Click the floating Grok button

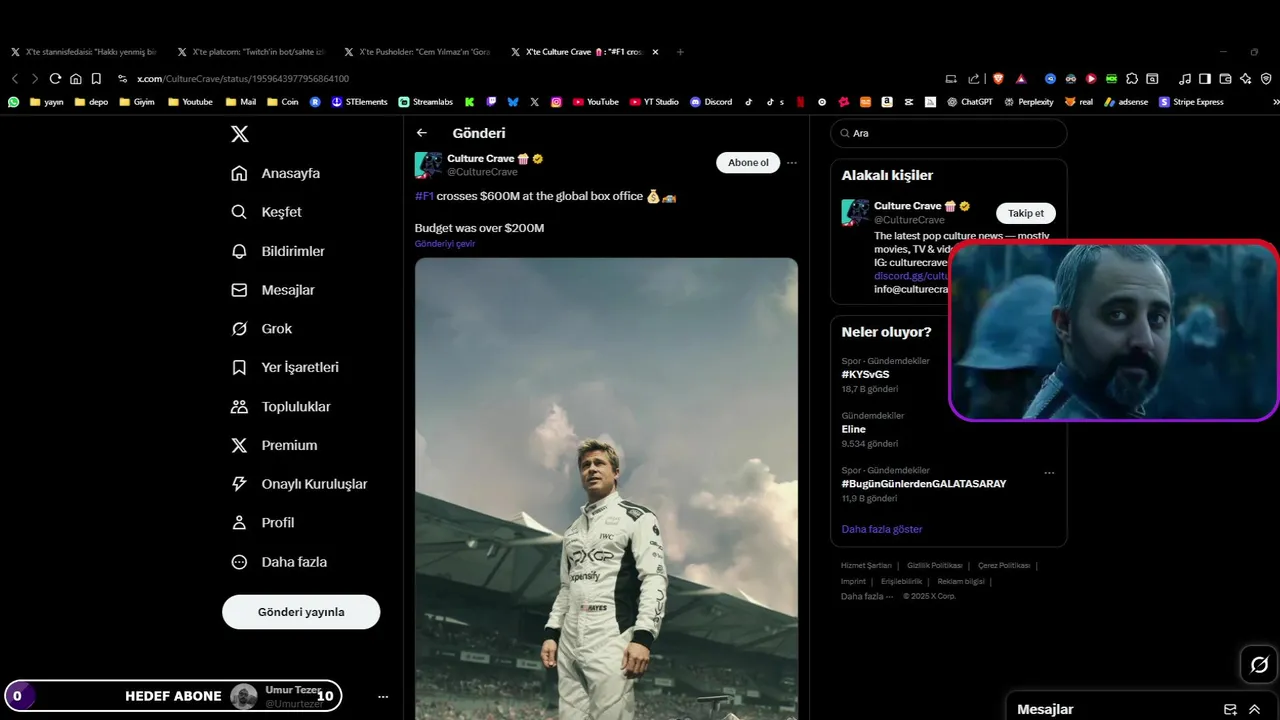[1259, 665]
